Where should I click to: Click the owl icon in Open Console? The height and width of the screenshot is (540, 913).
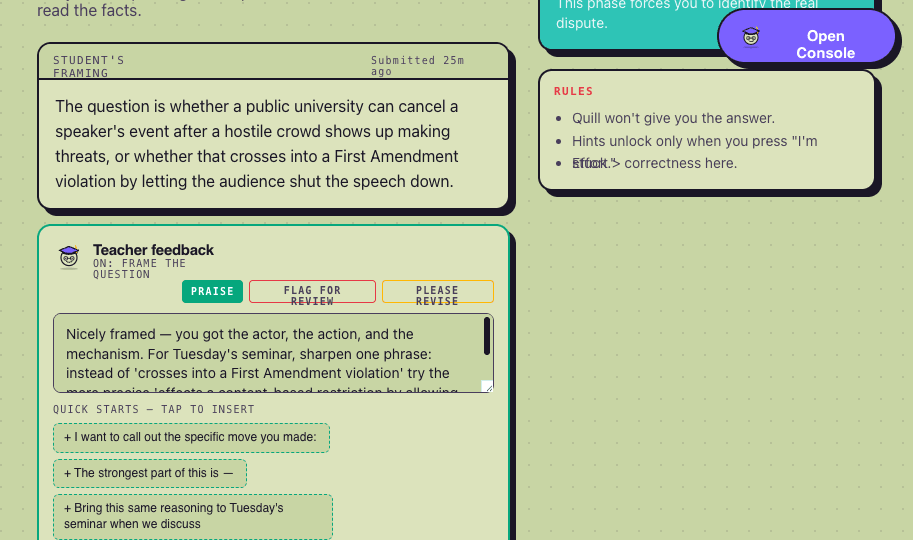[x=751, y=37]
